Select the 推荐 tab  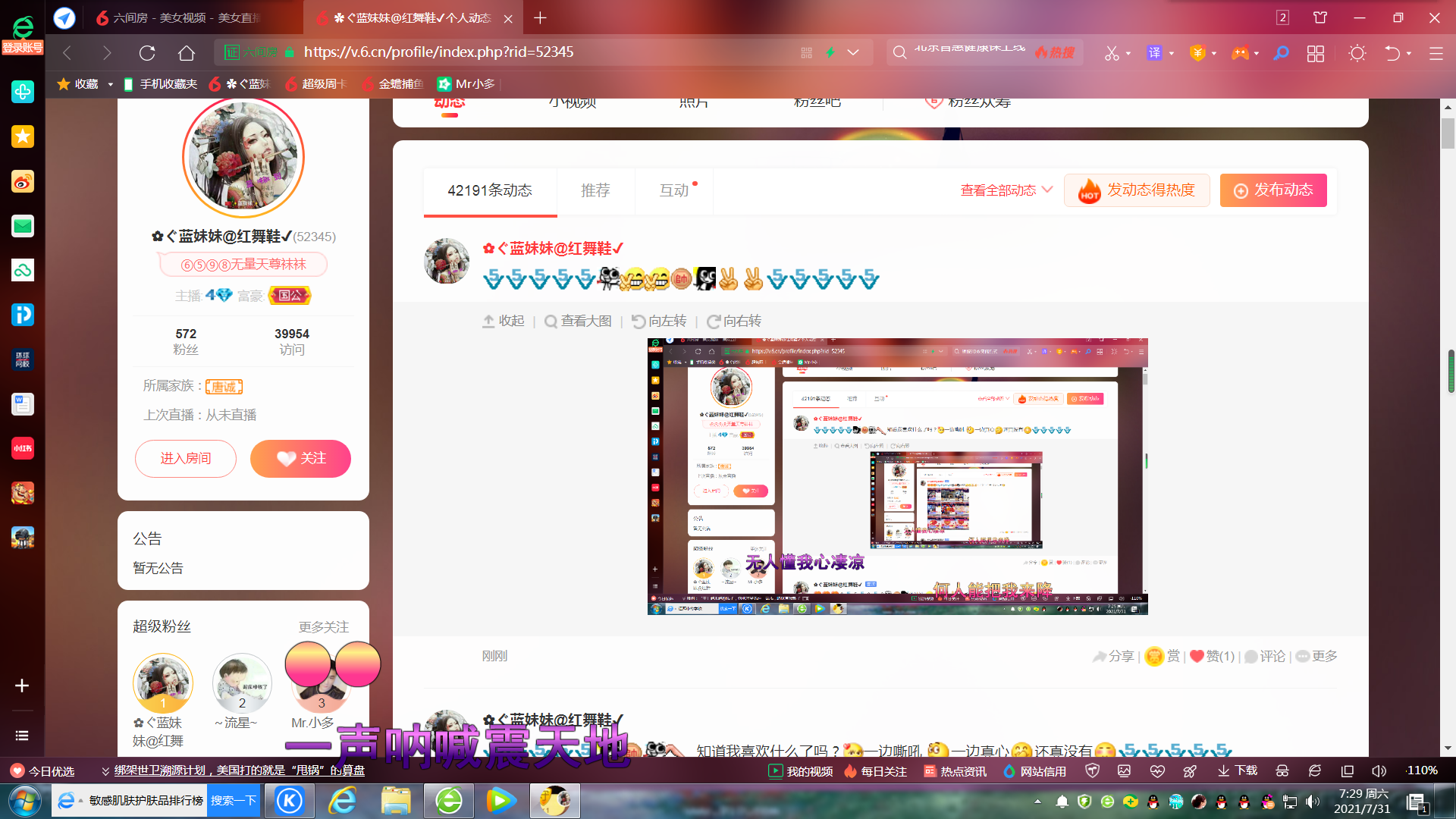[595, 190]
